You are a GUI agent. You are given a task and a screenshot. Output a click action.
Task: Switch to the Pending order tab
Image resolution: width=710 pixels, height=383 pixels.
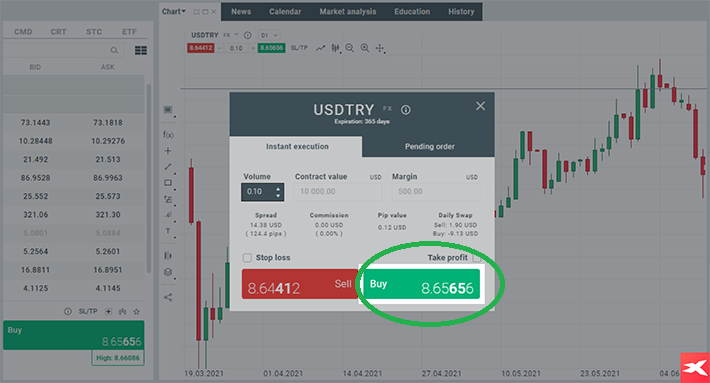tap(429, 146)
